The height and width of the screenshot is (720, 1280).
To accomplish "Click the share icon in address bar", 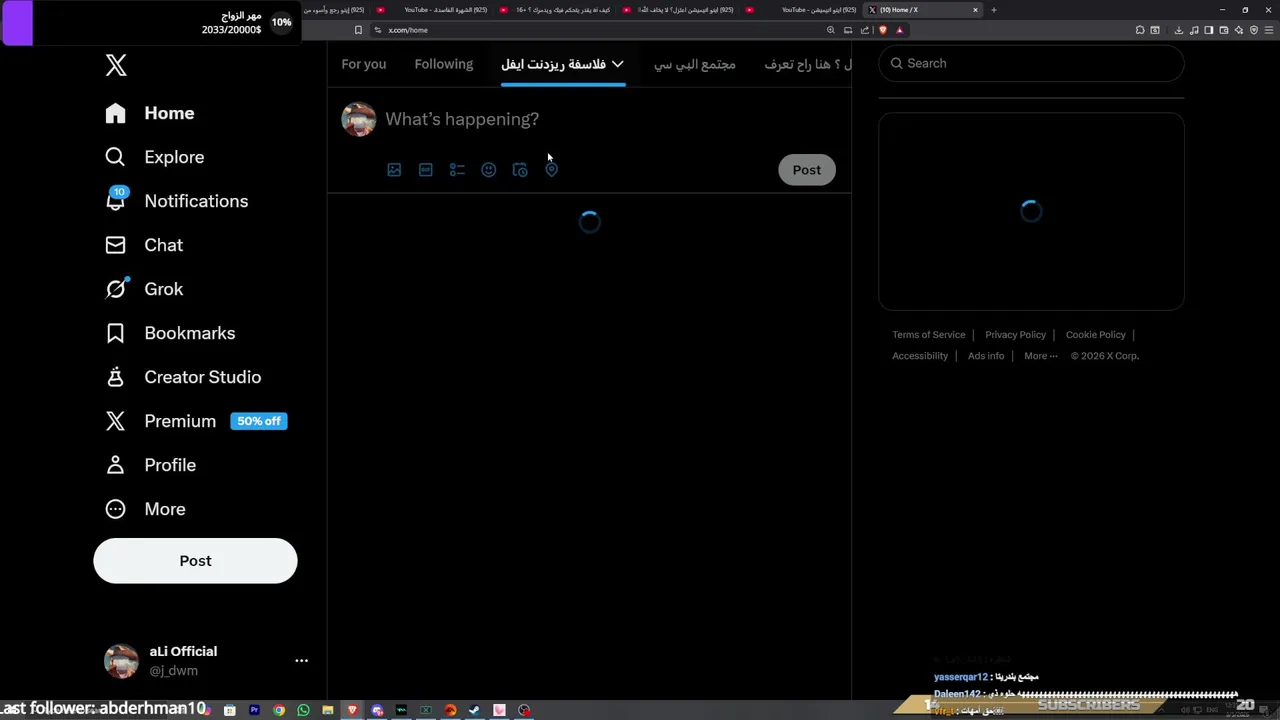I will click(865, 30).
